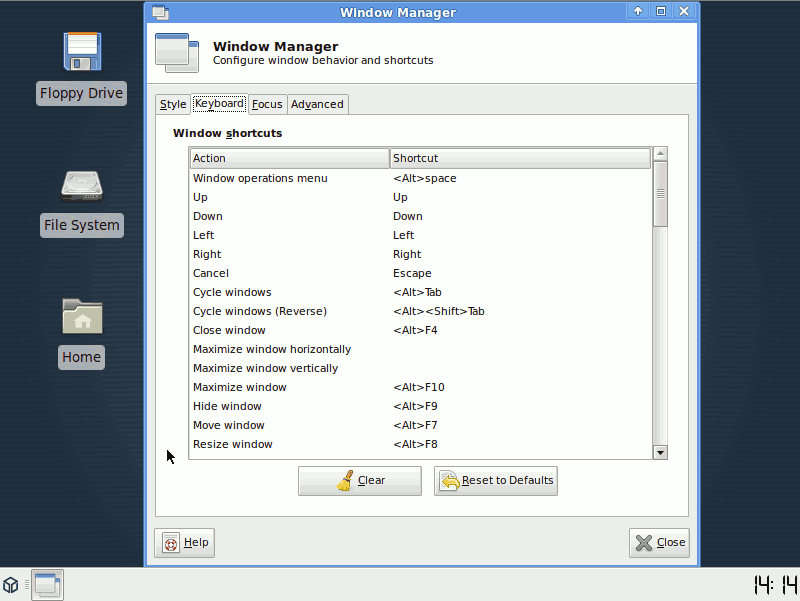Click the Xfce applications menu panel icon
800x601 pixels.
click(x=10, y=584)
